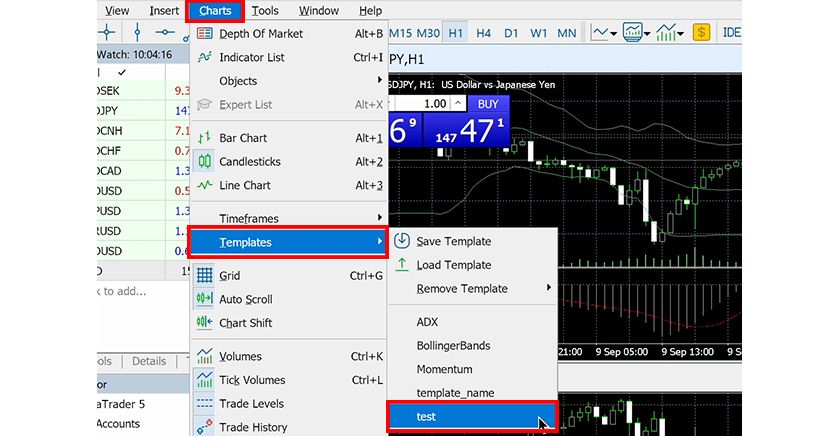Open the Trade History item

(253, 427)
